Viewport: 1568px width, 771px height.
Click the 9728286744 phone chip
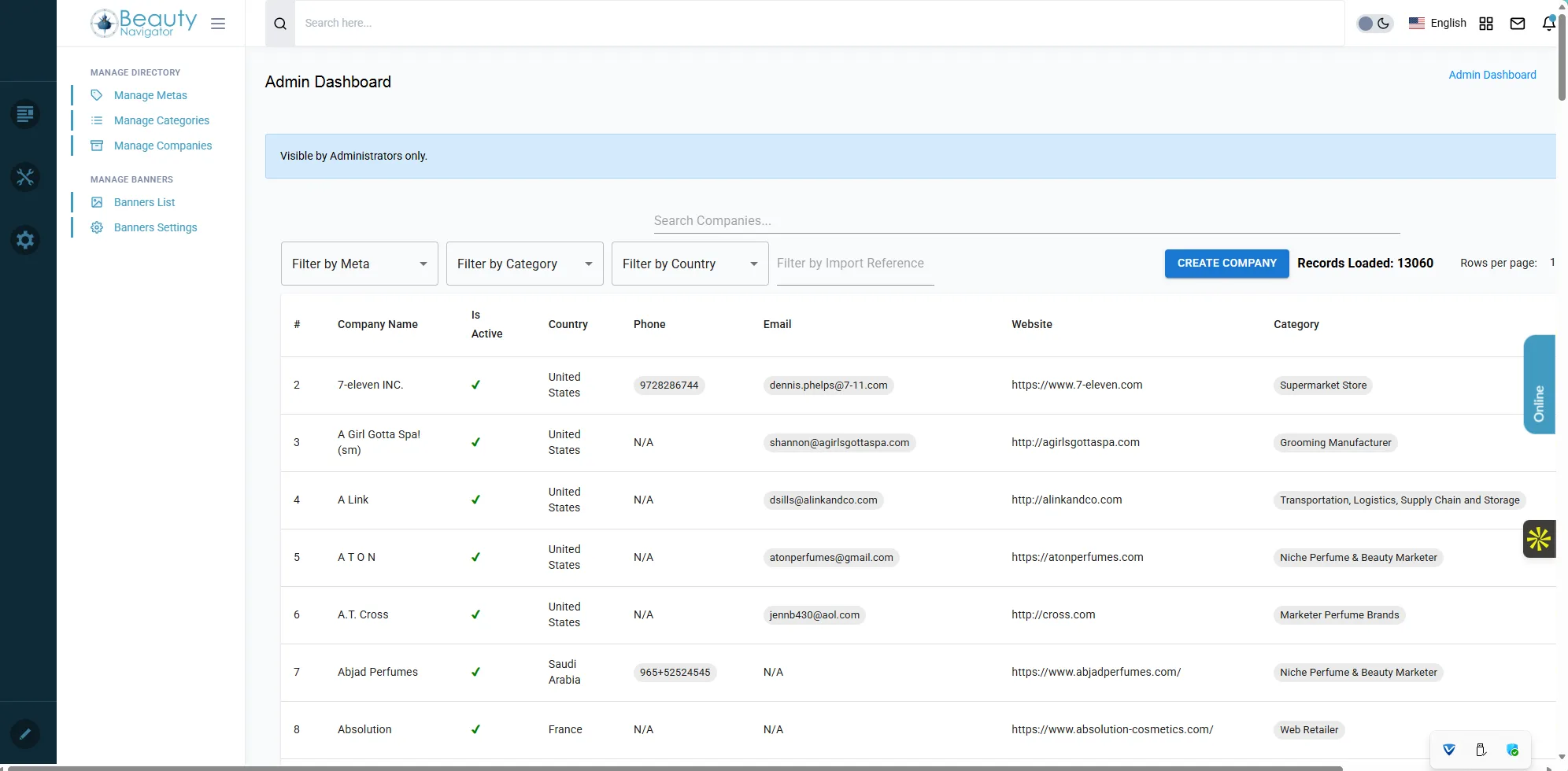669,385
